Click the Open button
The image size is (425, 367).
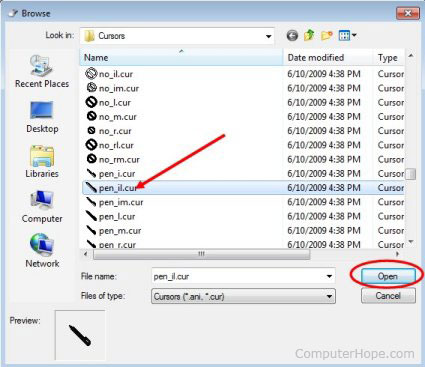[388, 276]
